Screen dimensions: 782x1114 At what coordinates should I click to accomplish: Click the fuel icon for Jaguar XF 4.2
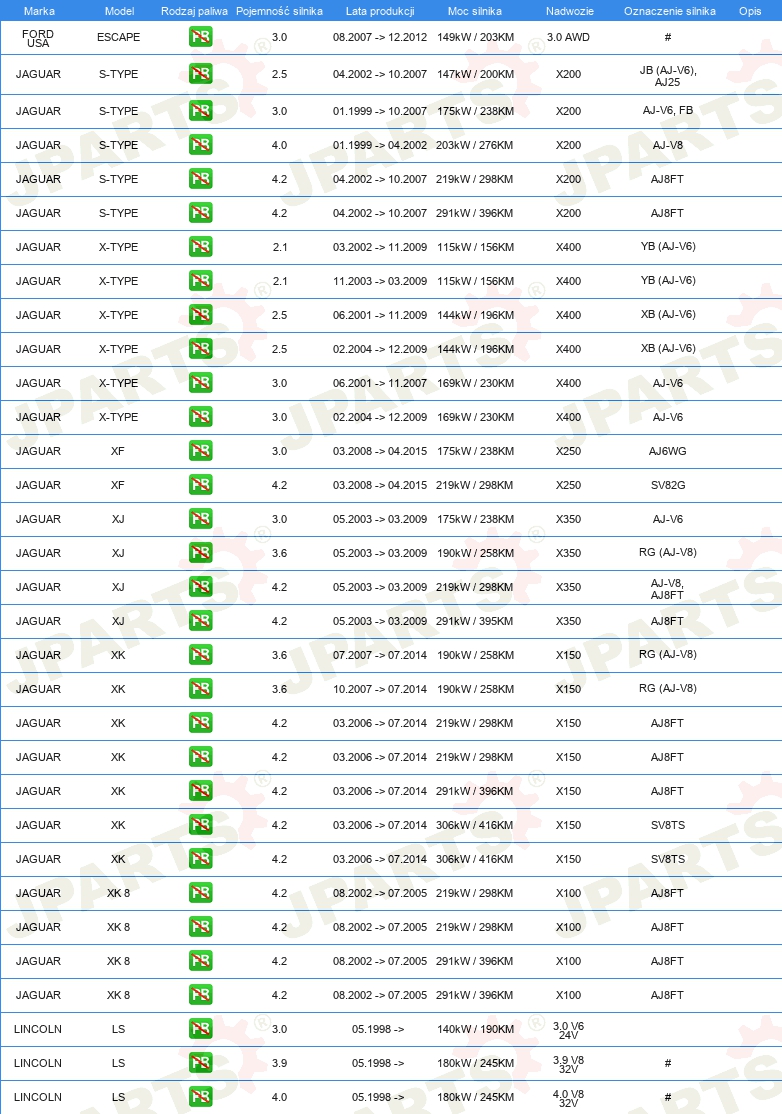(201, 485)
